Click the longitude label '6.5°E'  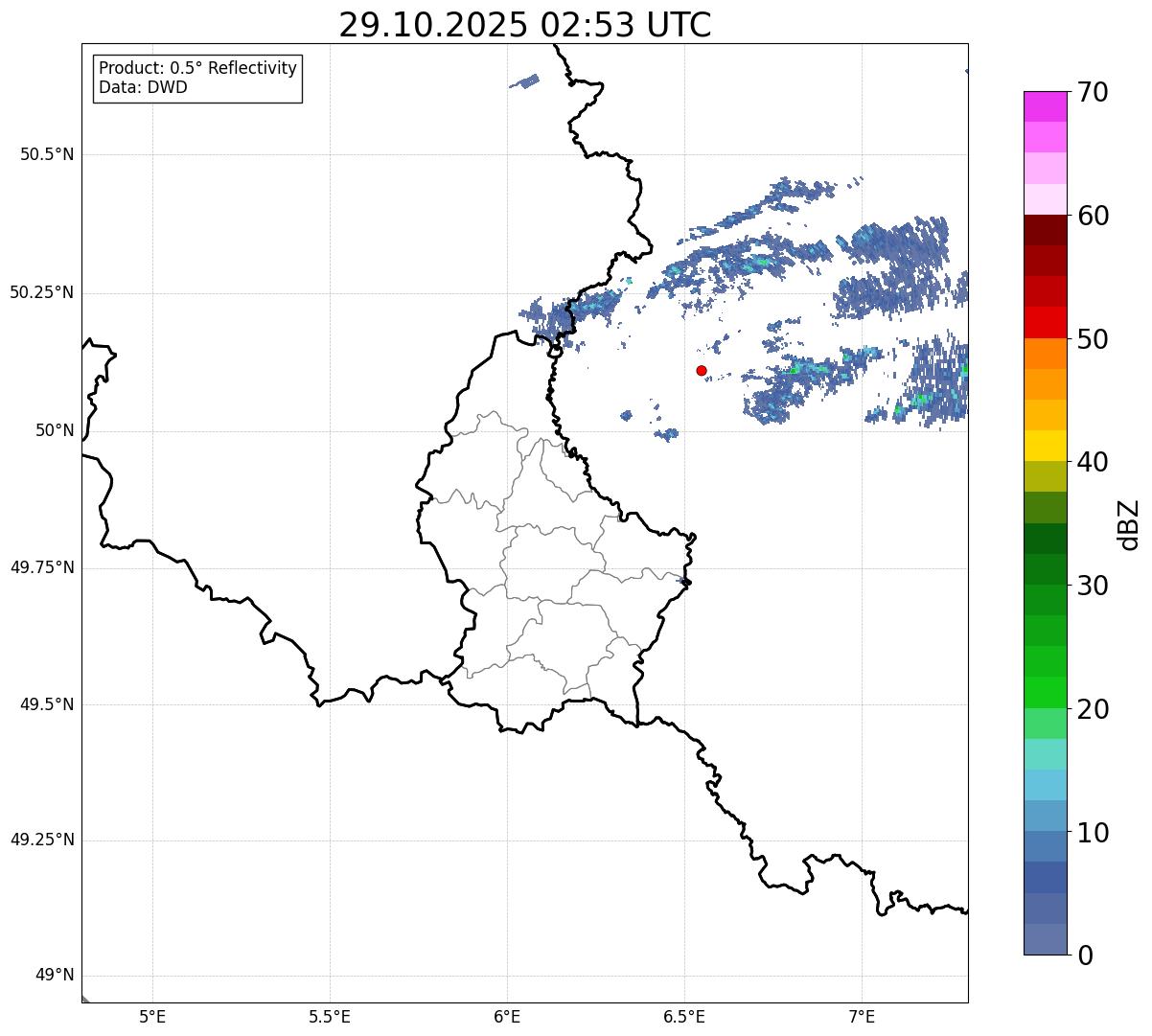(x=684, y=1016)
